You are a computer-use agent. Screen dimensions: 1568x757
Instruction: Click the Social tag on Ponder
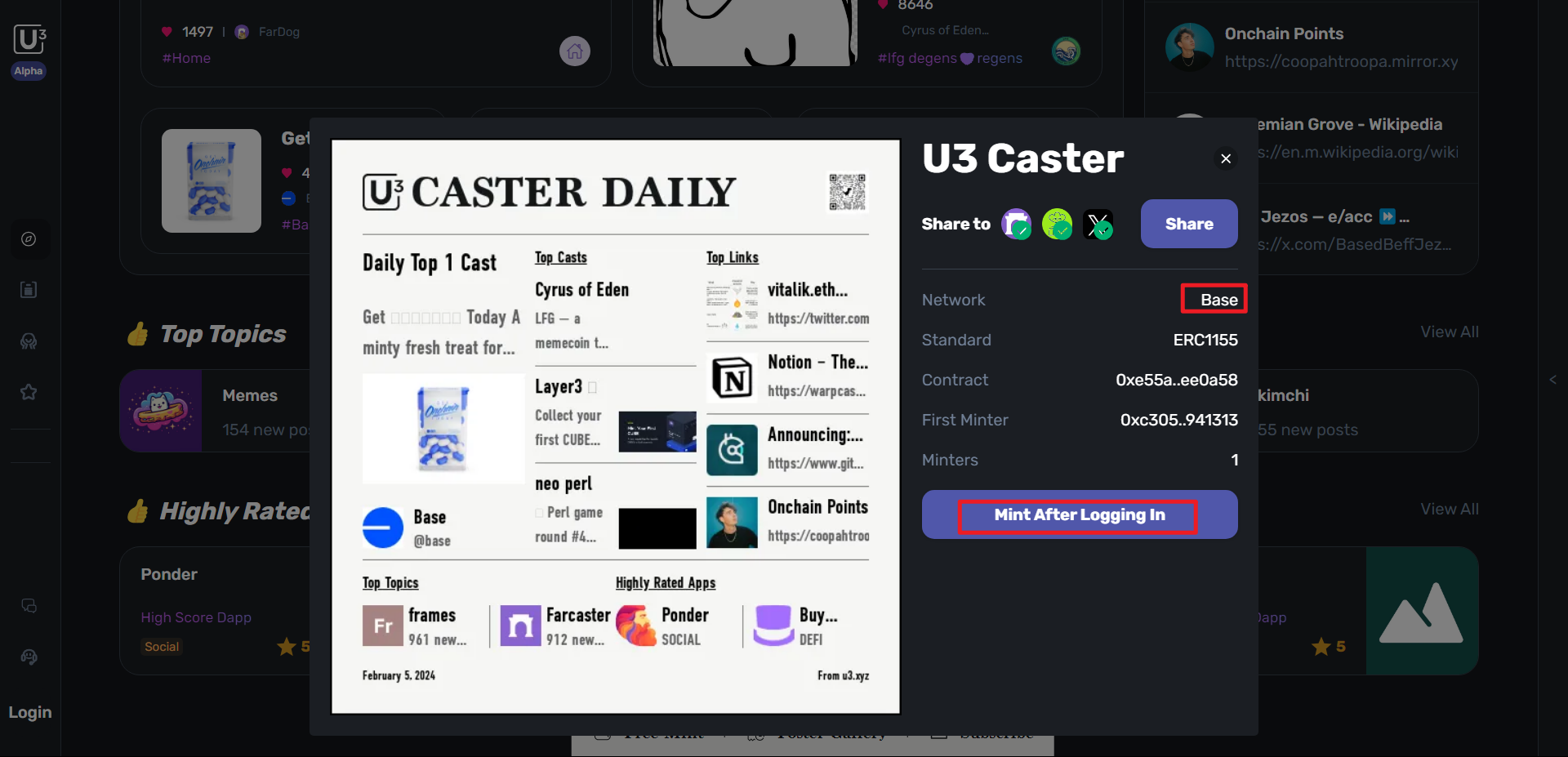[x=162, y=647]
